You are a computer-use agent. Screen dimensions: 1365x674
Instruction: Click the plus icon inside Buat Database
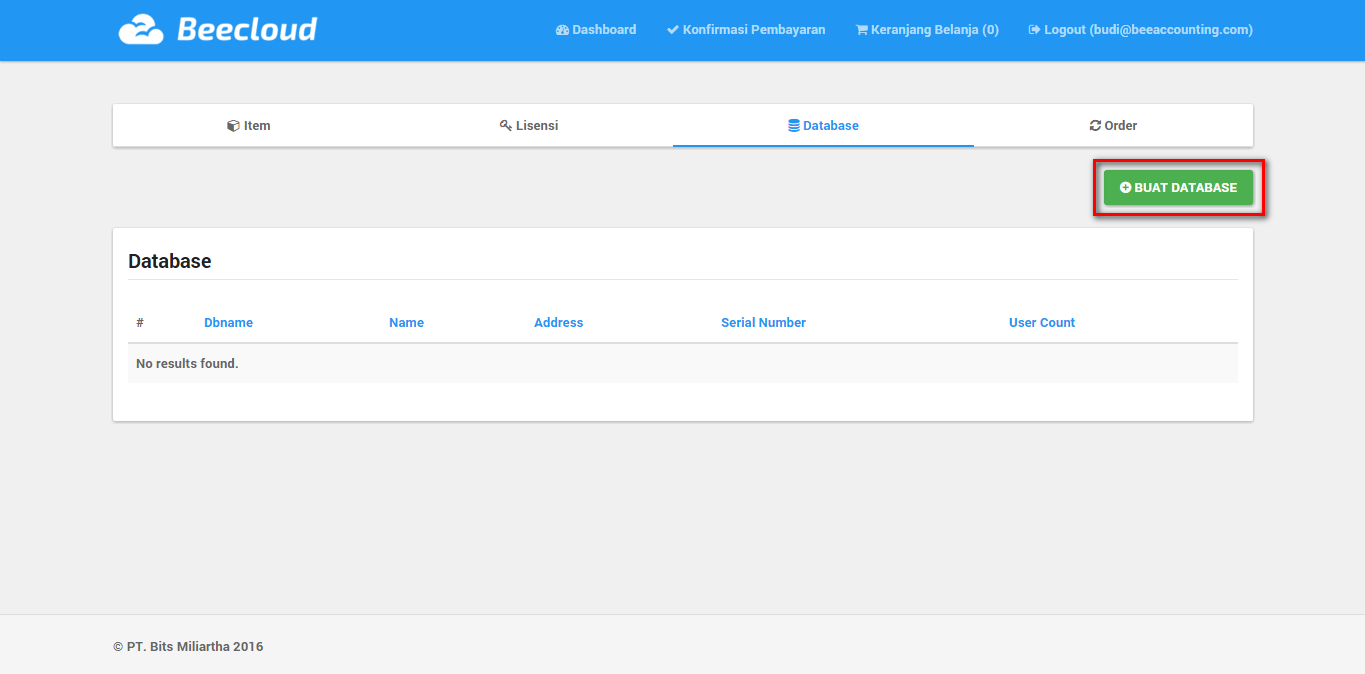pyautogui.click(x=1125, y=188)
